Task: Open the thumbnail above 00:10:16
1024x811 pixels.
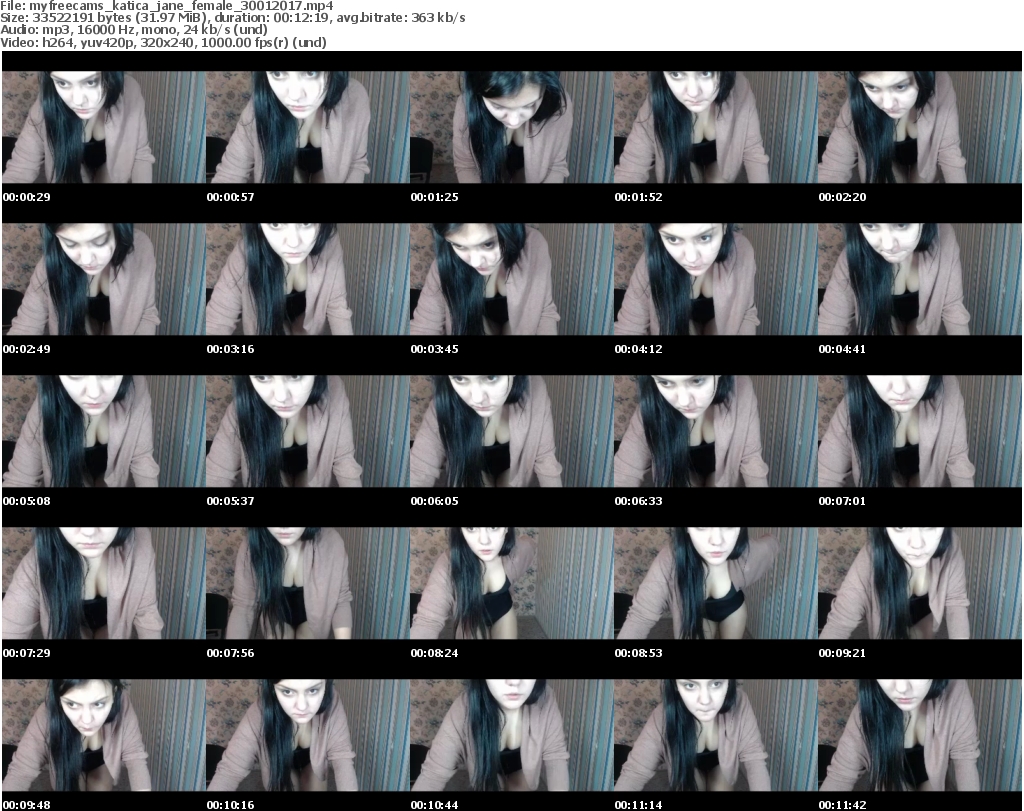Action: coord(308,736)
